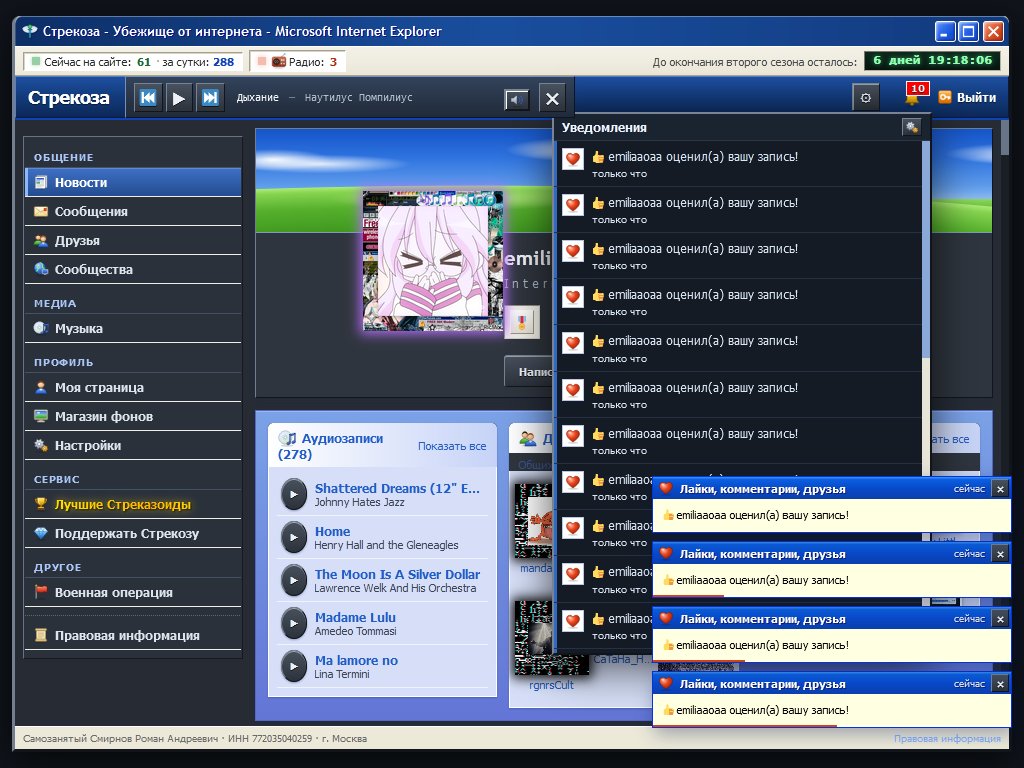The width and height of the screenshot is (1024, 768).
Task: Play the track Madame Lulu
Action: pos(294,623)
